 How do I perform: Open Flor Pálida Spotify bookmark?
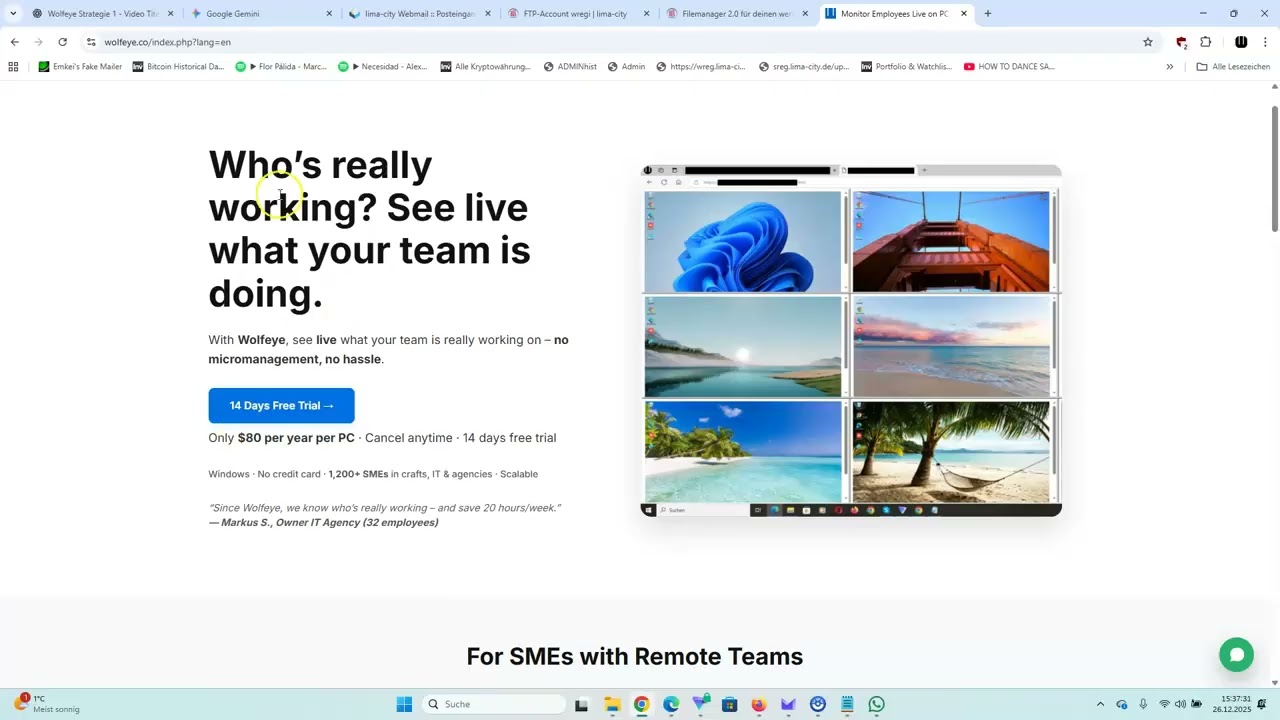tap(281, 67)
